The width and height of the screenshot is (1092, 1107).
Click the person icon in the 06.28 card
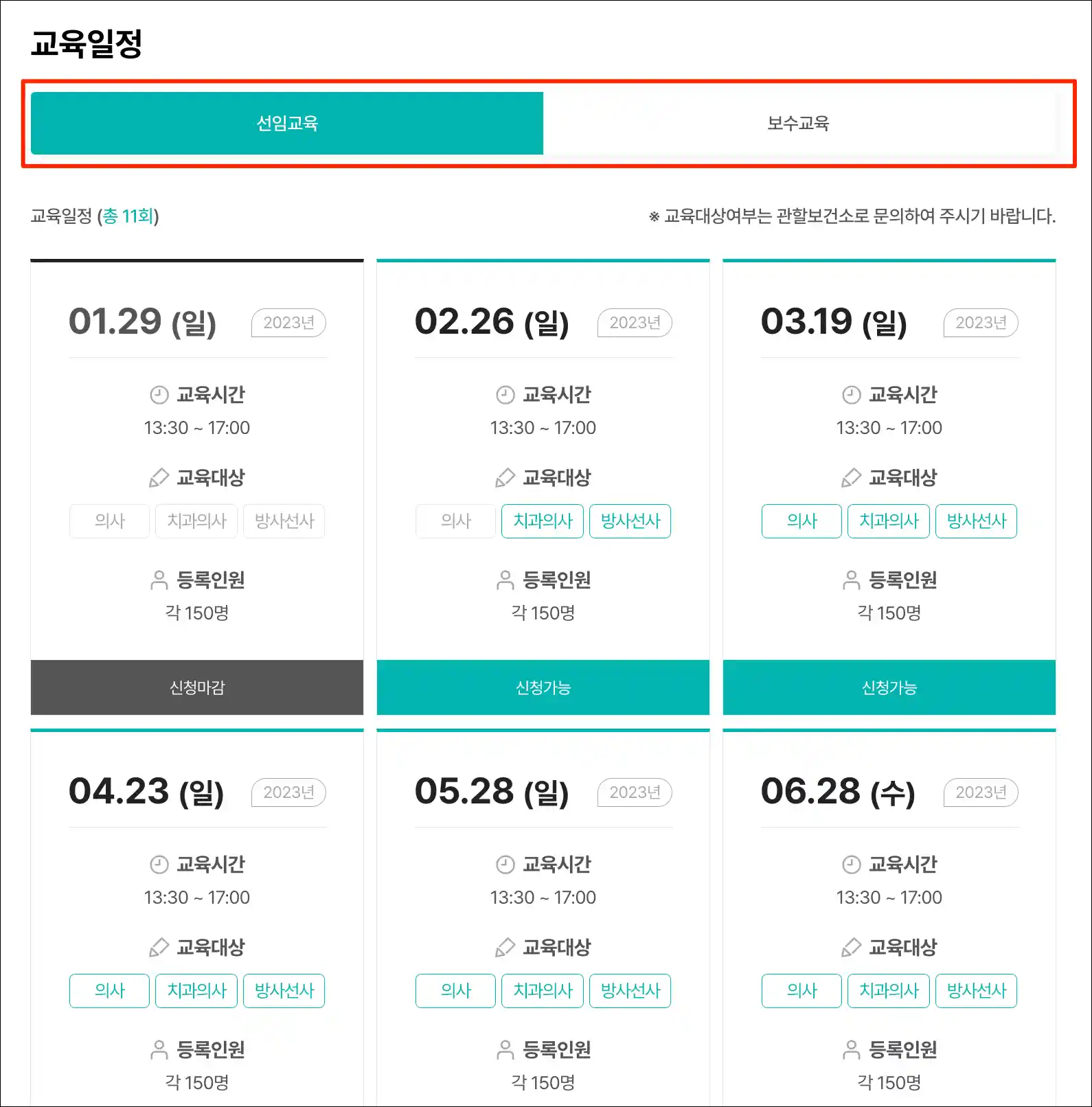coord(852,1050)
